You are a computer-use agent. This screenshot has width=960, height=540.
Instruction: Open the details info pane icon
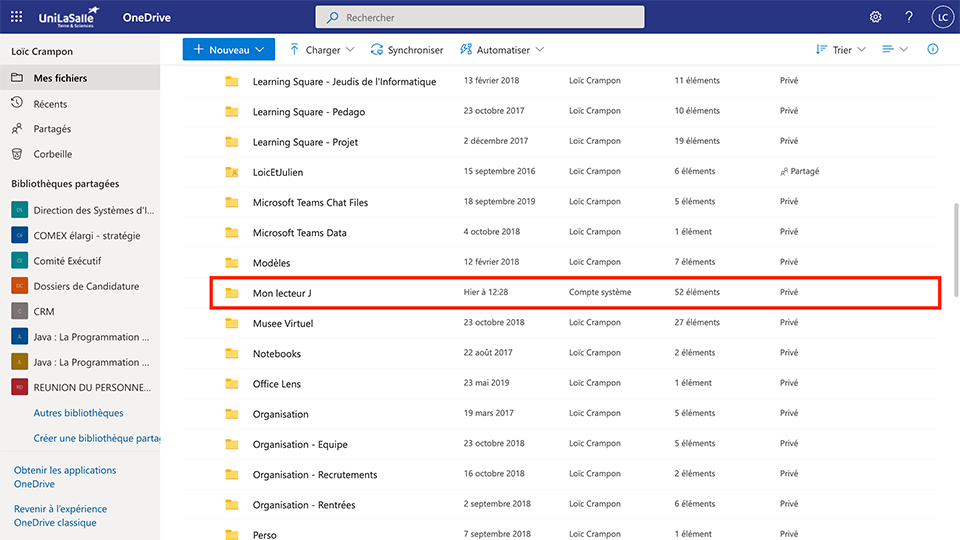[x=932, y=49]
